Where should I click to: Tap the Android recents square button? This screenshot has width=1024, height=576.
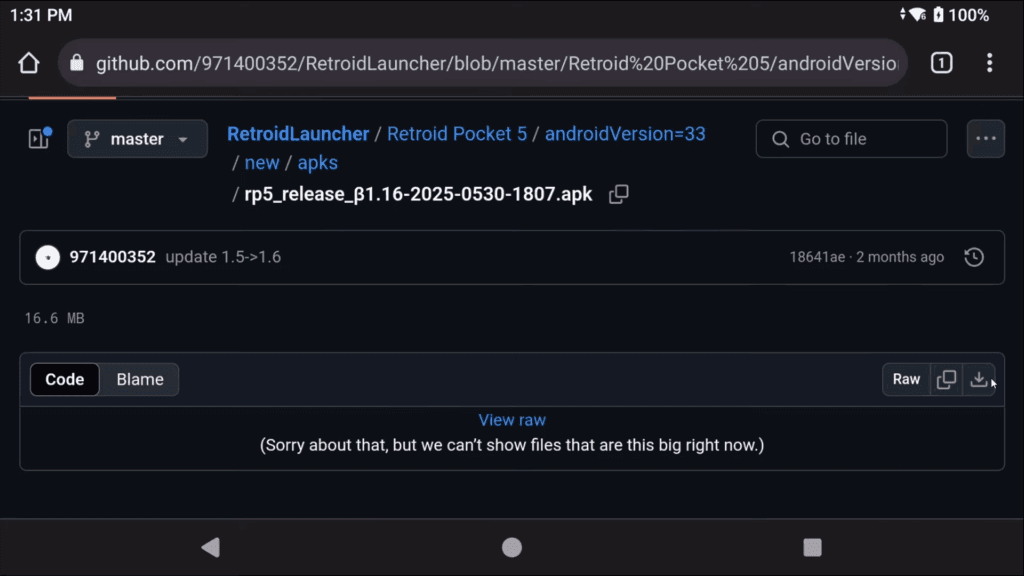812,547
